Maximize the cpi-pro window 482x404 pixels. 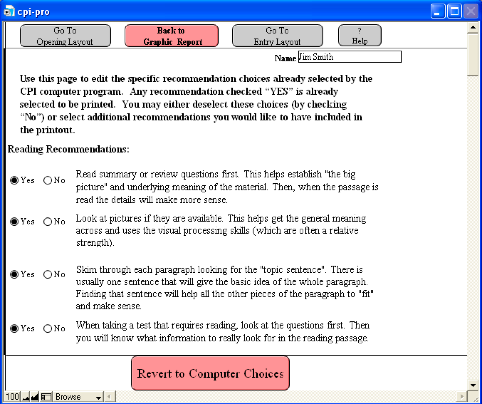(455, 11)
